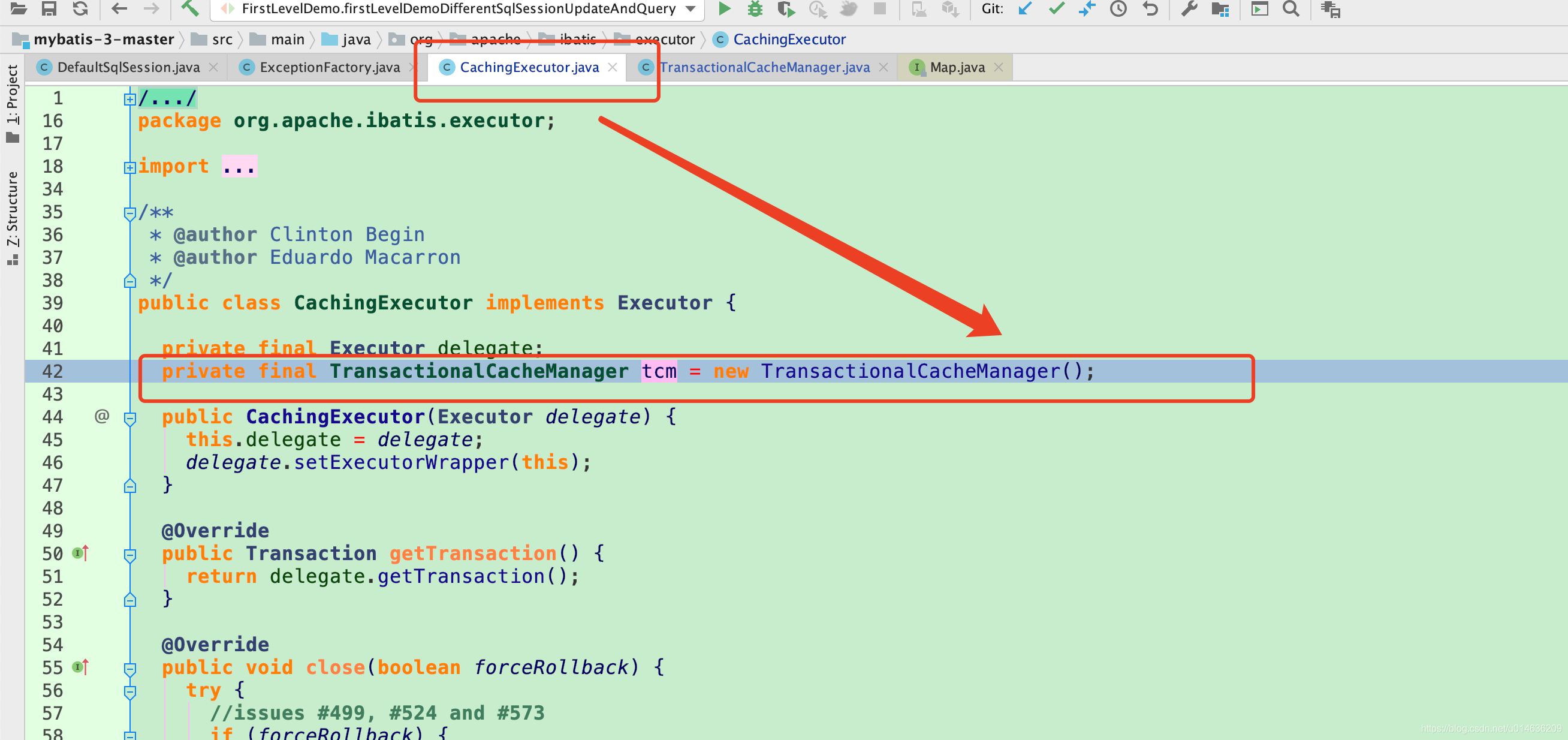Navigate forward with right arrow icon
The width and height of the screenshot is (1568, 740).
pos(151,8)
